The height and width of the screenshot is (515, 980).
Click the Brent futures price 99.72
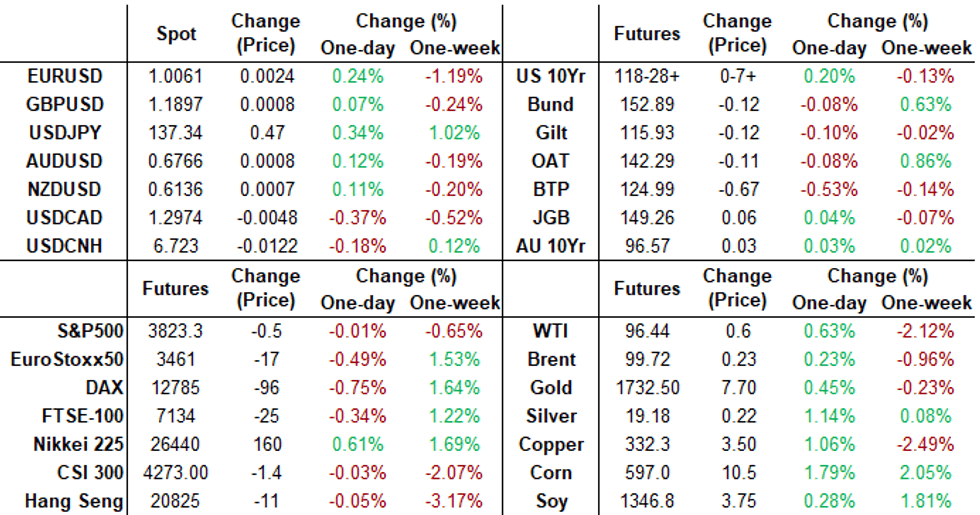point(645,359)
